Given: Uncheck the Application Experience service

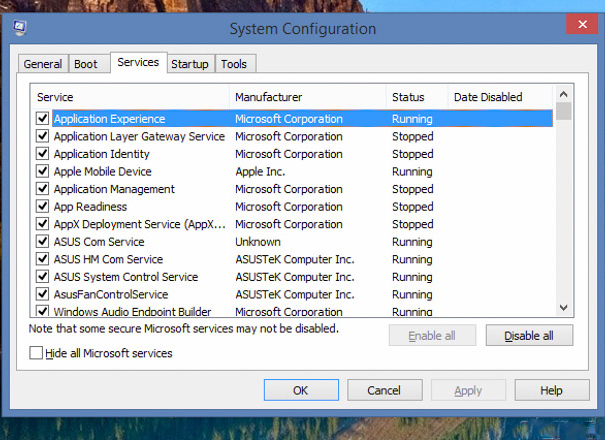Looking at the screenshot, I should tap(42, 118).
